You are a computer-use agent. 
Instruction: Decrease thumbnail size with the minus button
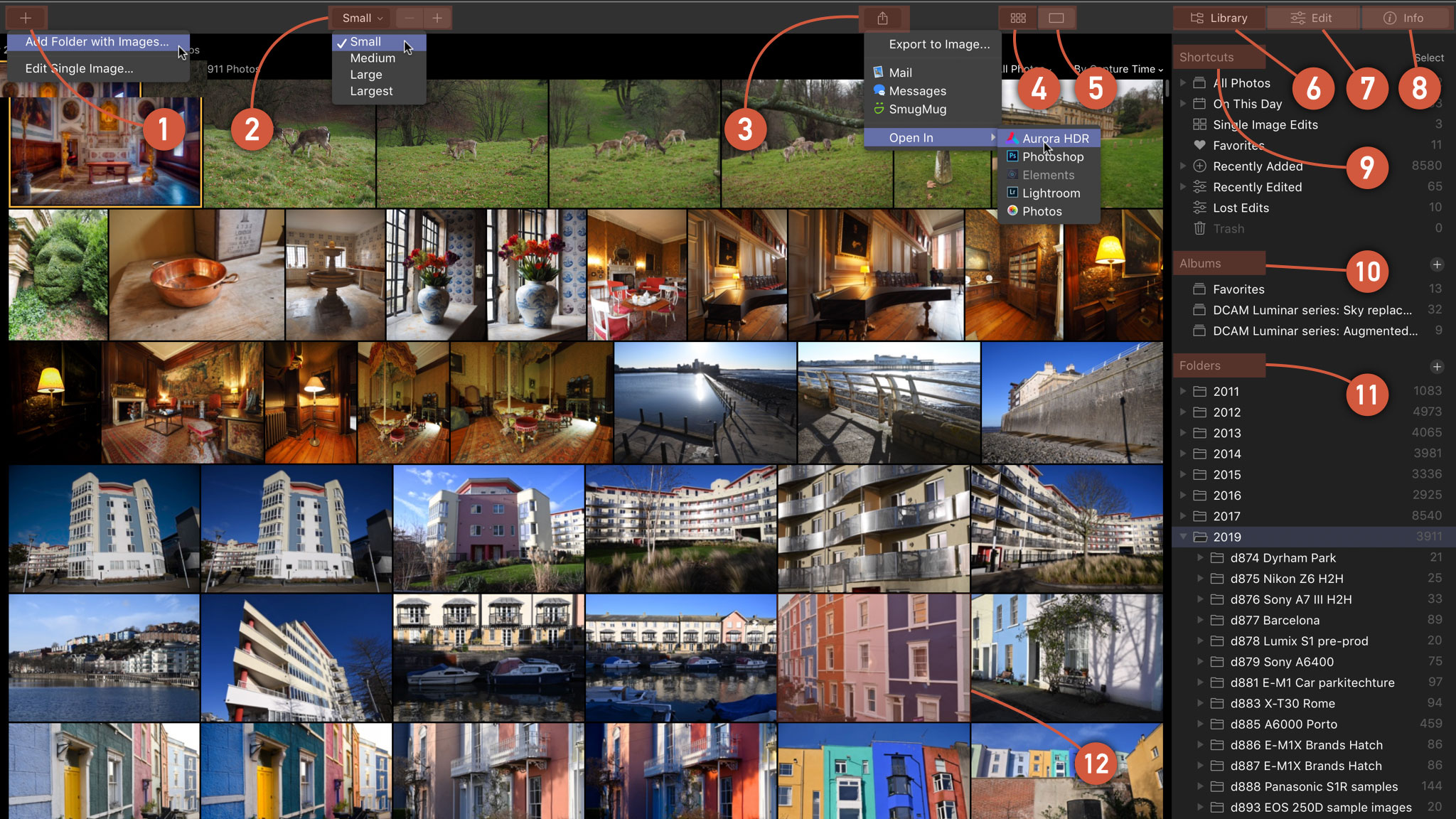click(x=409, y=18)
